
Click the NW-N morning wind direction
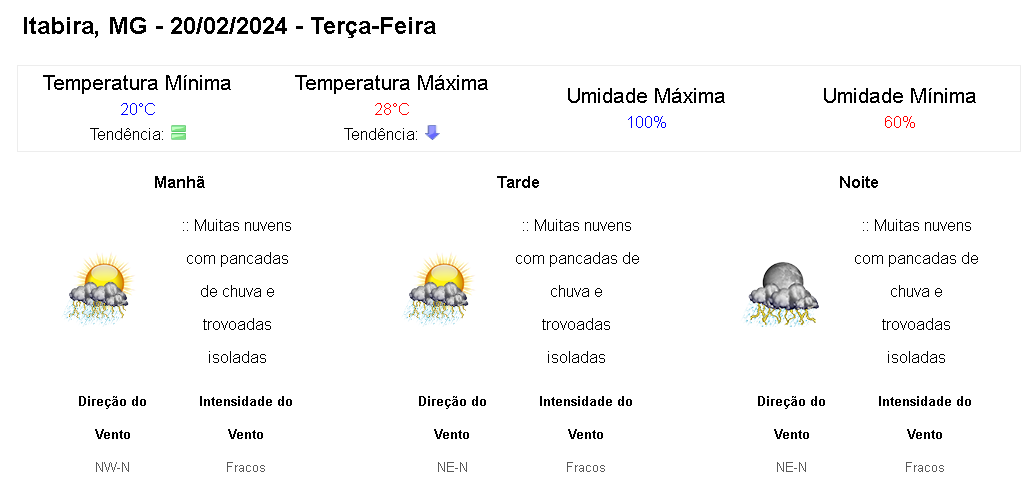[x=112, y=468]
